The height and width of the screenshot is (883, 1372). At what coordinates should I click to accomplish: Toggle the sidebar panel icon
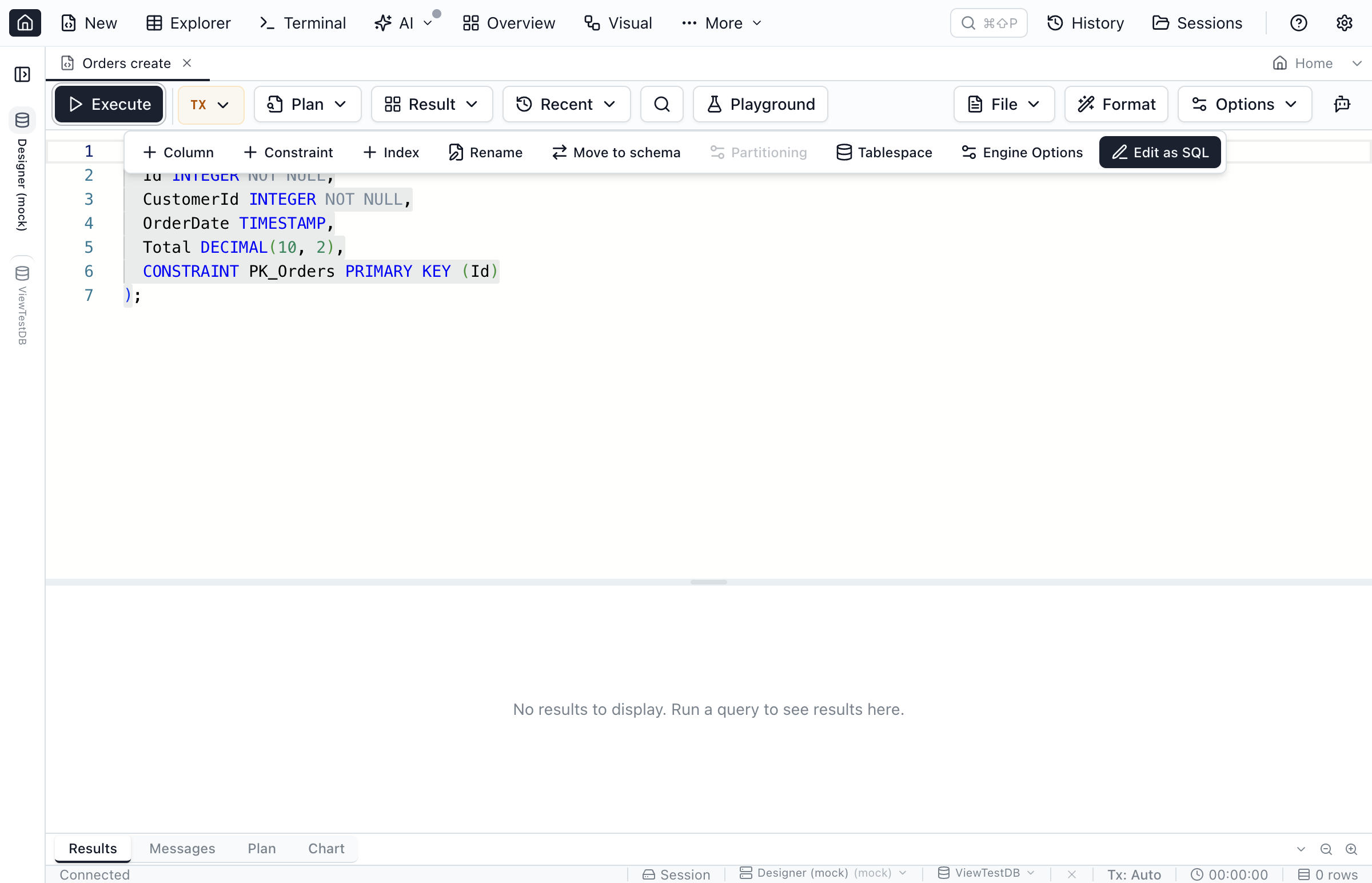tap(22, 74)
